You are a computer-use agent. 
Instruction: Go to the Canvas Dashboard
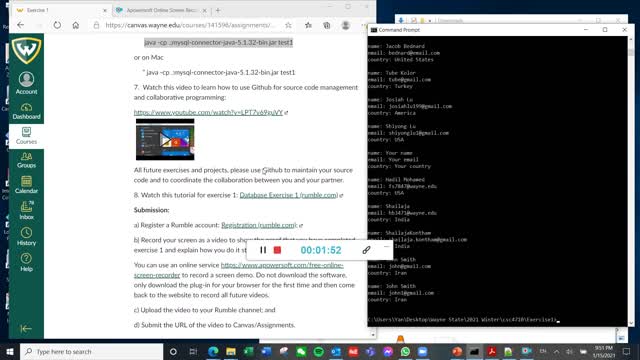[27, 111]
